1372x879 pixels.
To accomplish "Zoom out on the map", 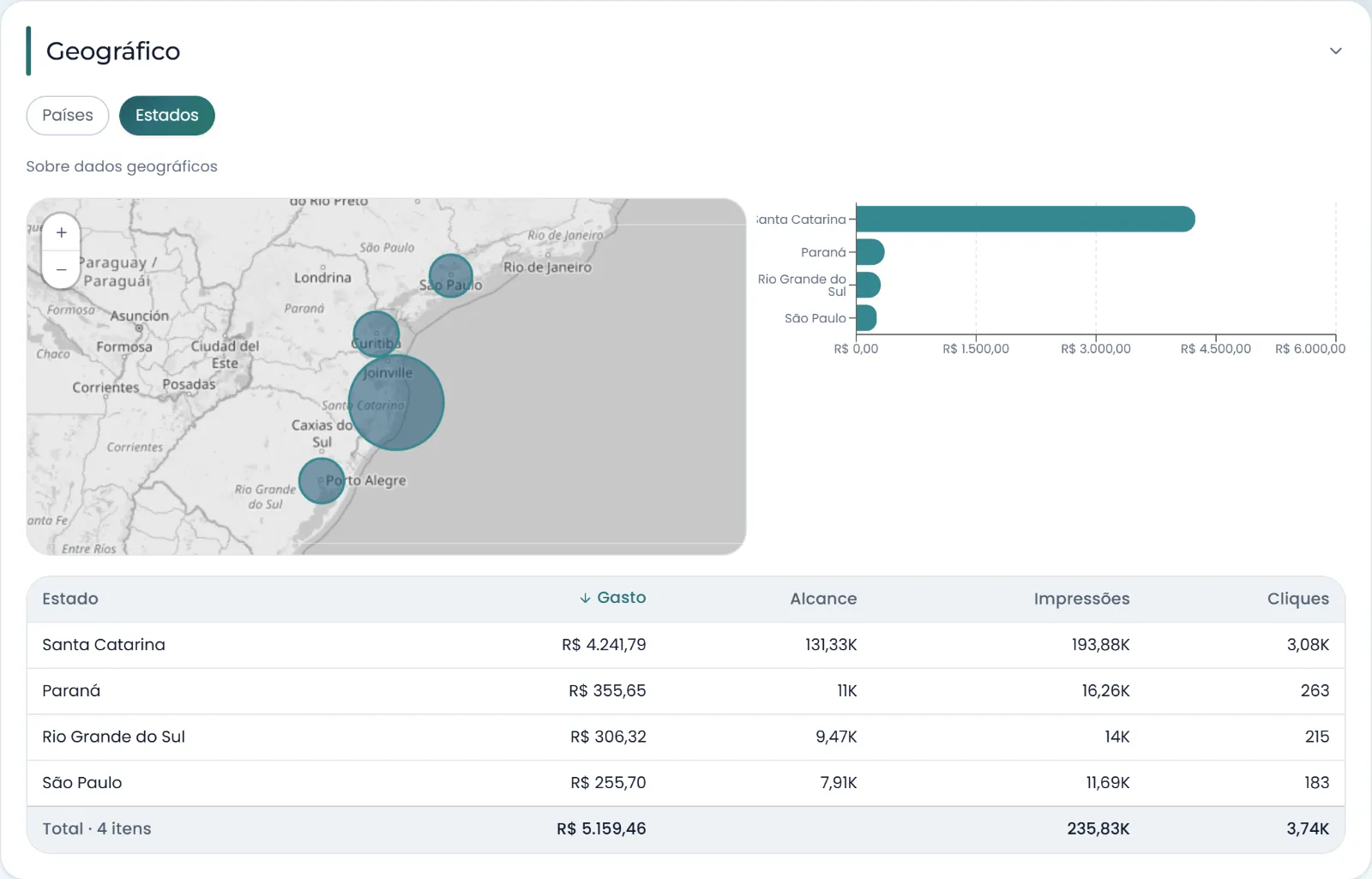I will 62,269.
